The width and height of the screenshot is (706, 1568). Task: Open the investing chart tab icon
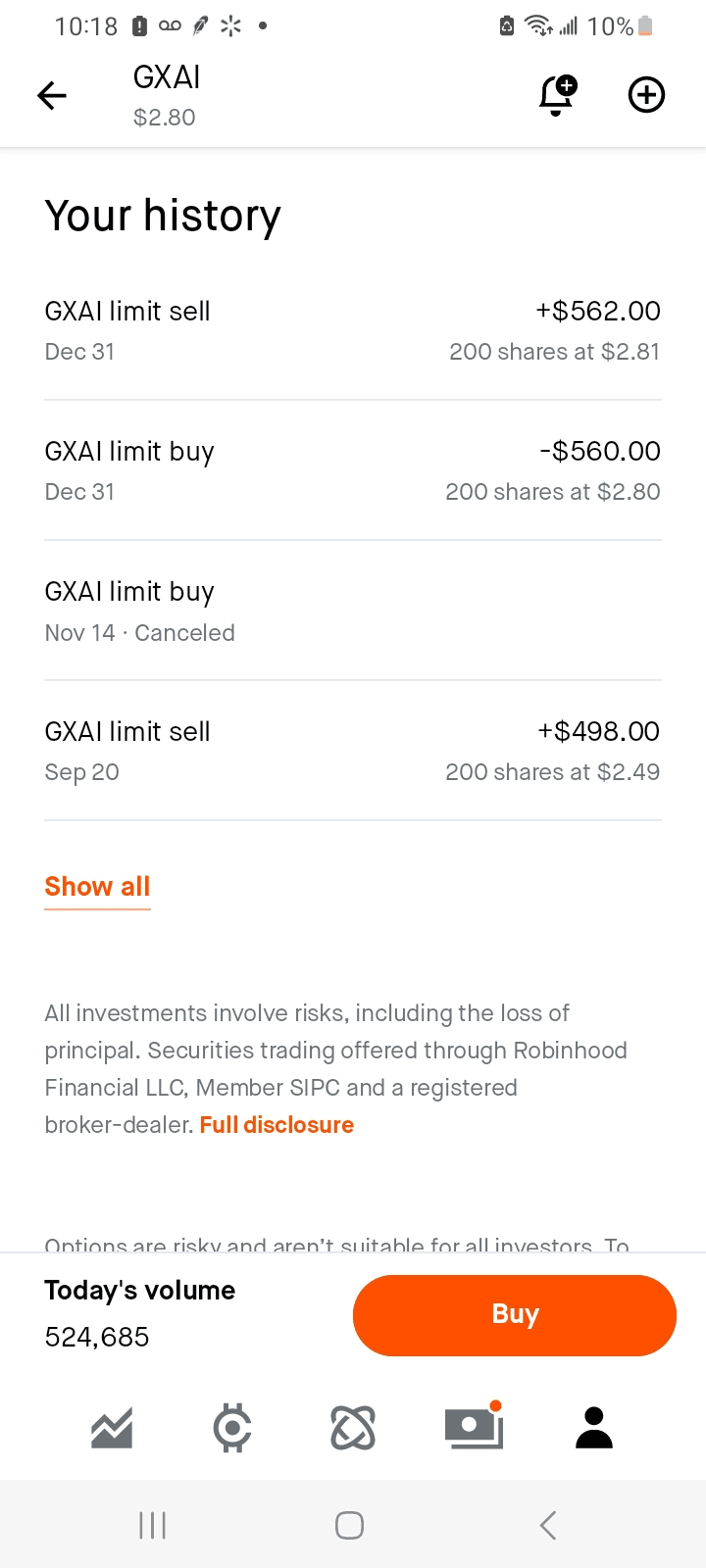pos(112,1428)
